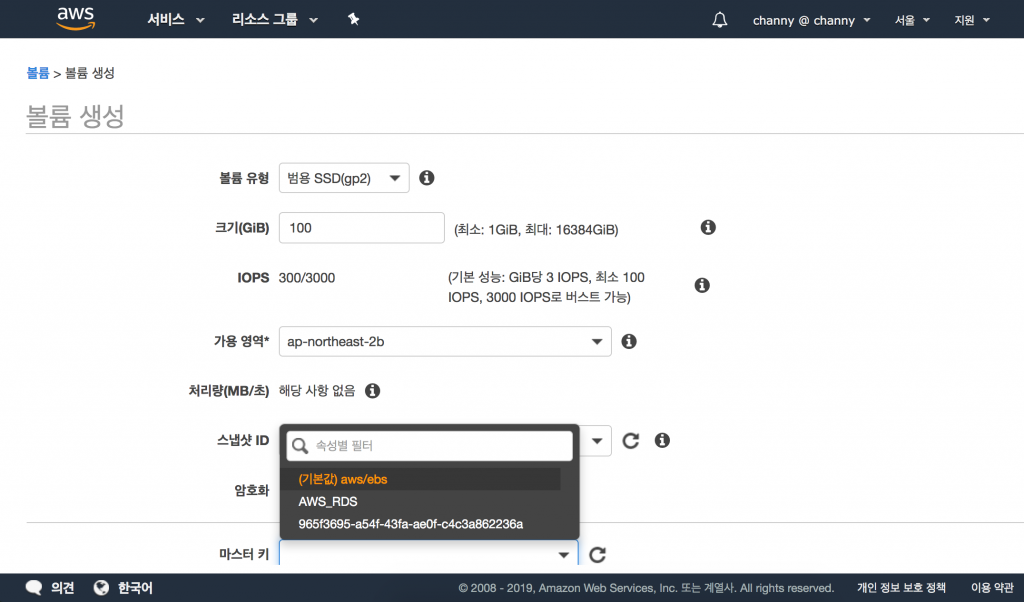Open the notifications bell

pyautogui.click(x=720, y=20)
